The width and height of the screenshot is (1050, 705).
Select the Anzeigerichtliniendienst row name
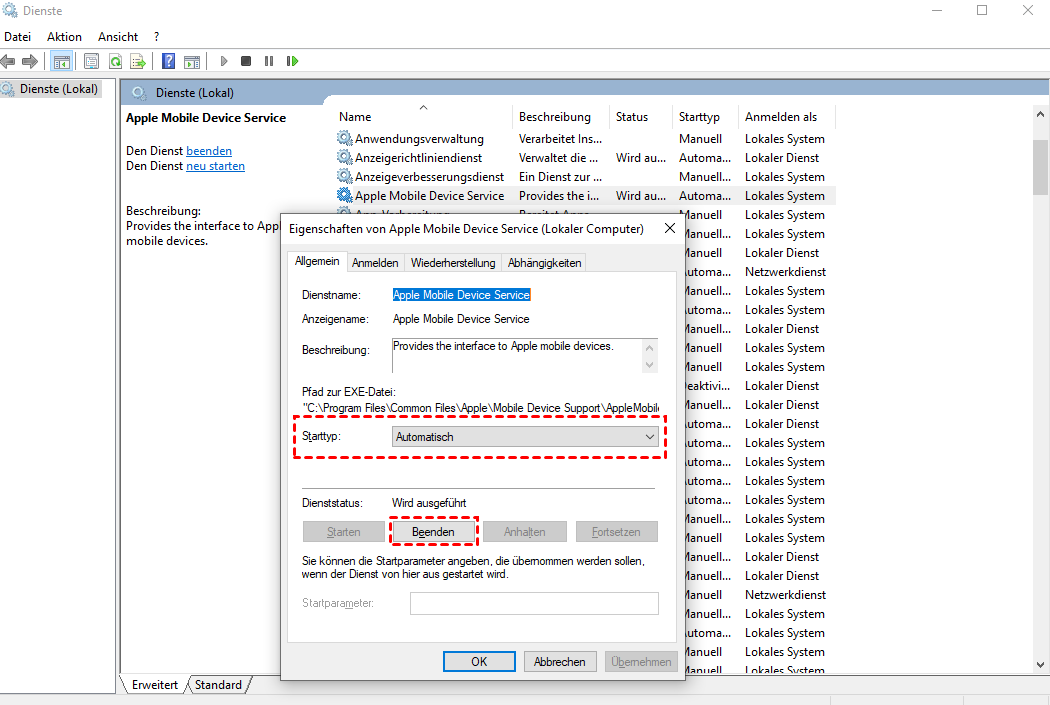[419, 157]
